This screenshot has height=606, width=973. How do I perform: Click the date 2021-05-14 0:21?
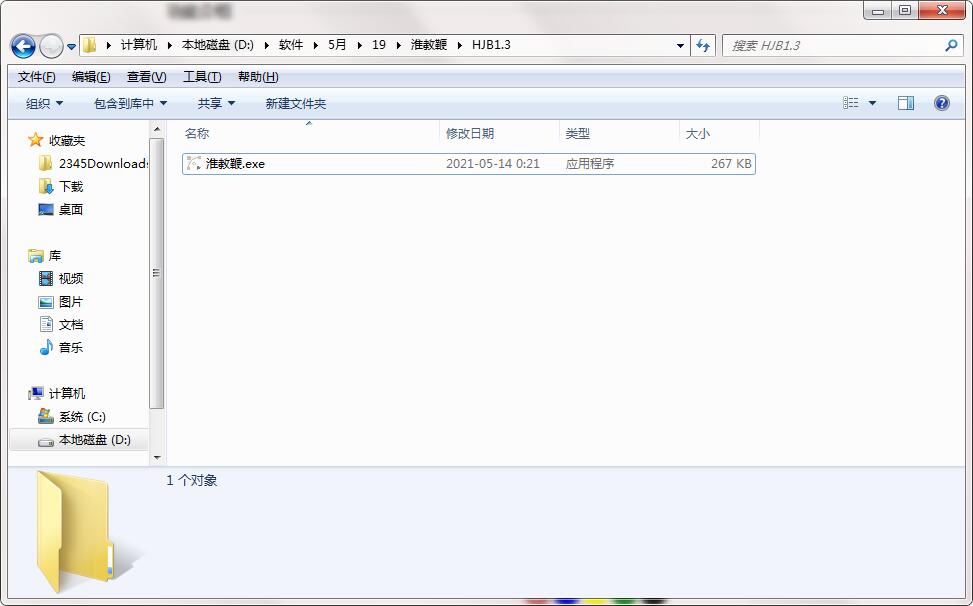(493, 164)
